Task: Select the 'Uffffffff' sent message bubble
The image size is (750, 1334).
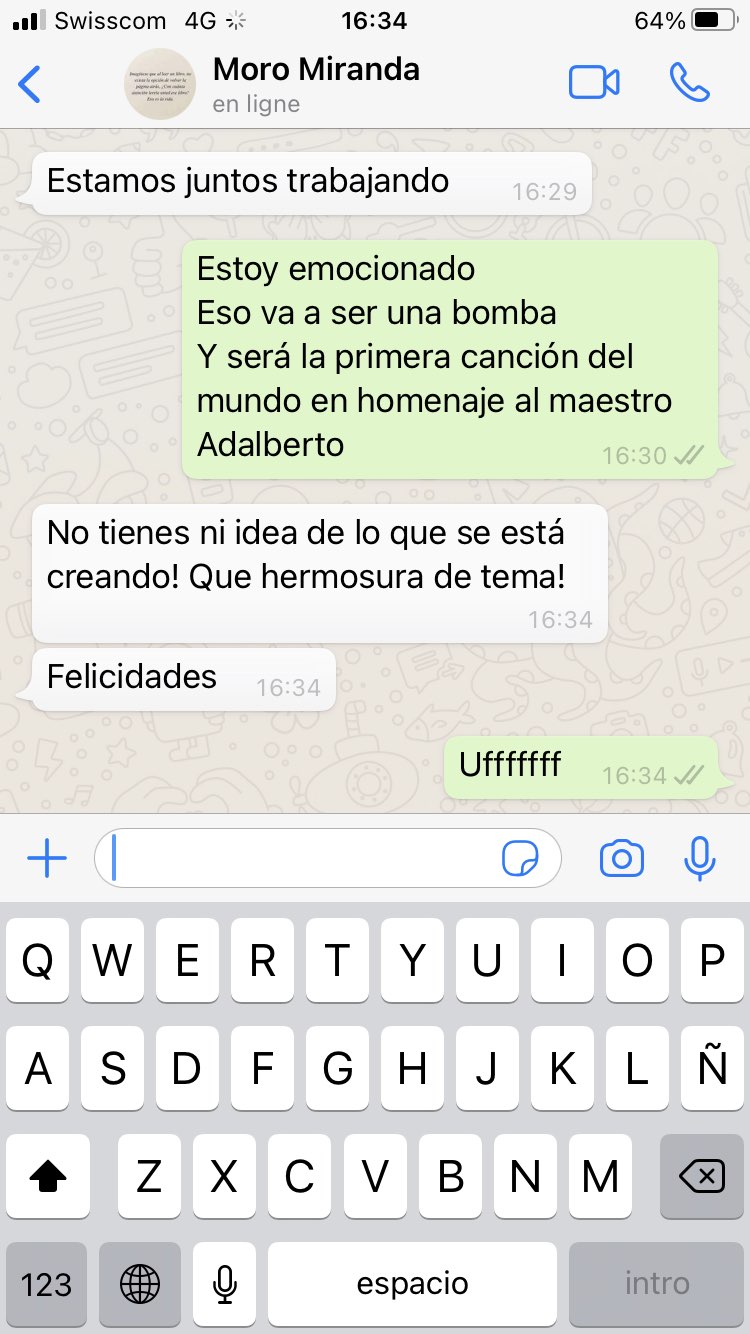Action: [x=581, y=768]
